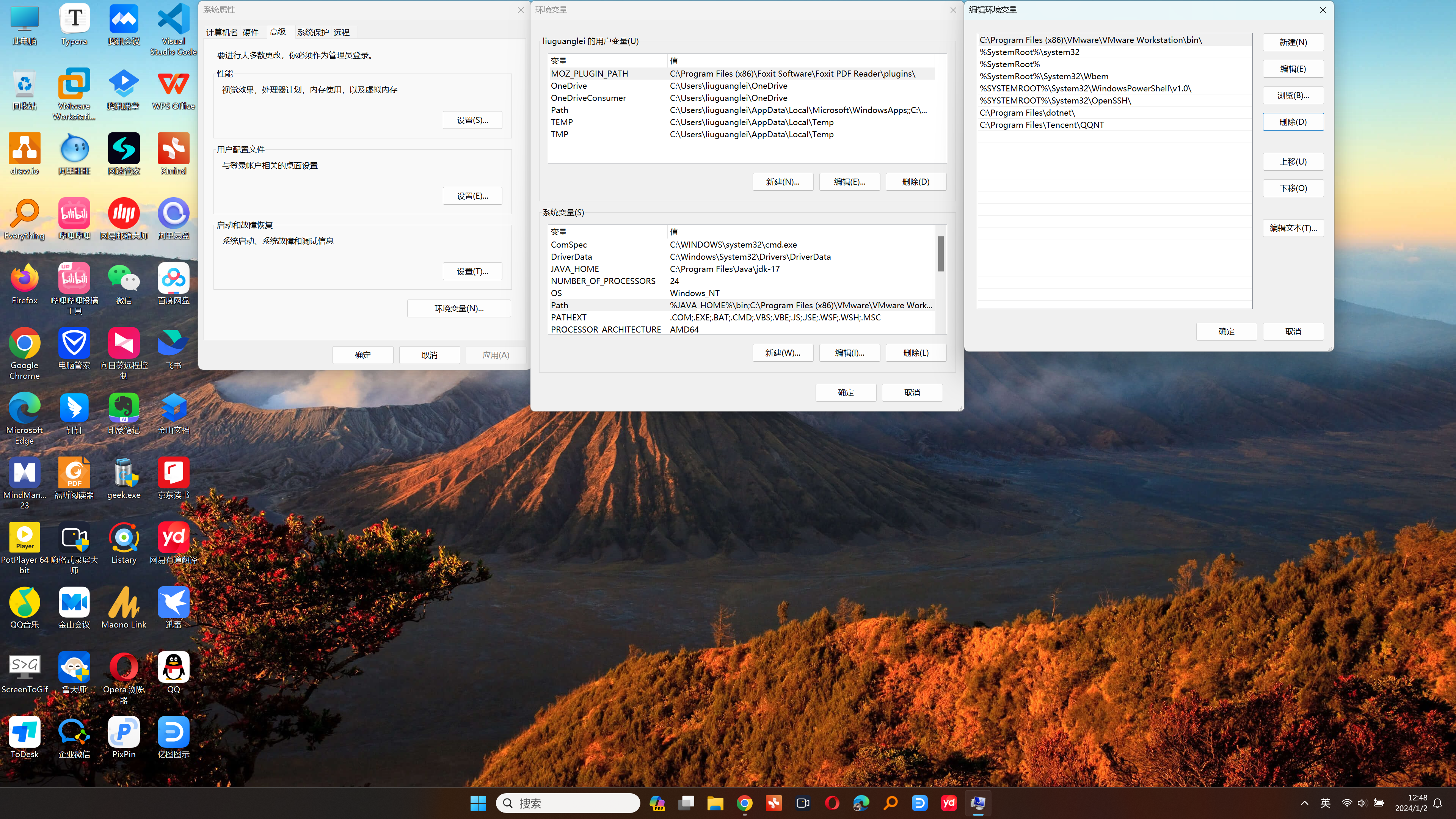Click 新建(N) in 编辑环境变量 dialog
Viewport: 1456px width, 819px height.
point(1293,42)
